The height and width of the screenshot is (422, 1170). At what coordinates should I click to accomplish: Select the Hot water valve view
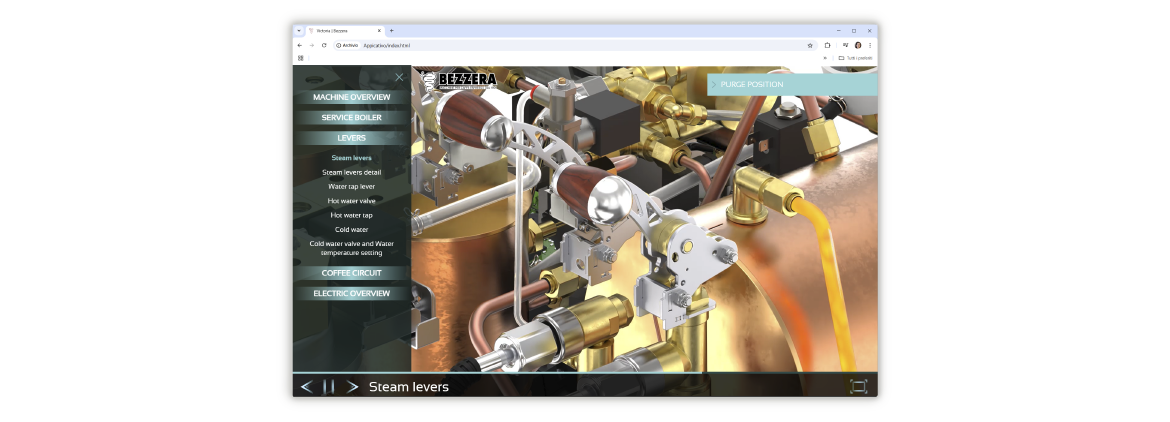(351, 201)
